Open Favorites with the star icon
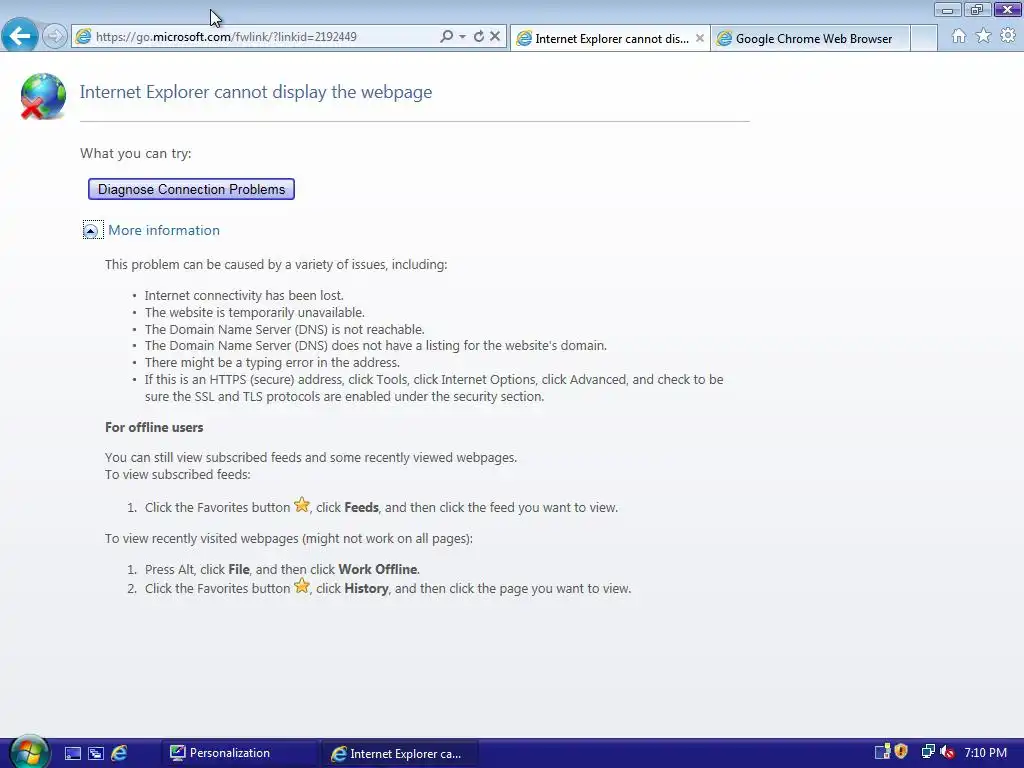The image size is (1024, 768). pos(983,36)
